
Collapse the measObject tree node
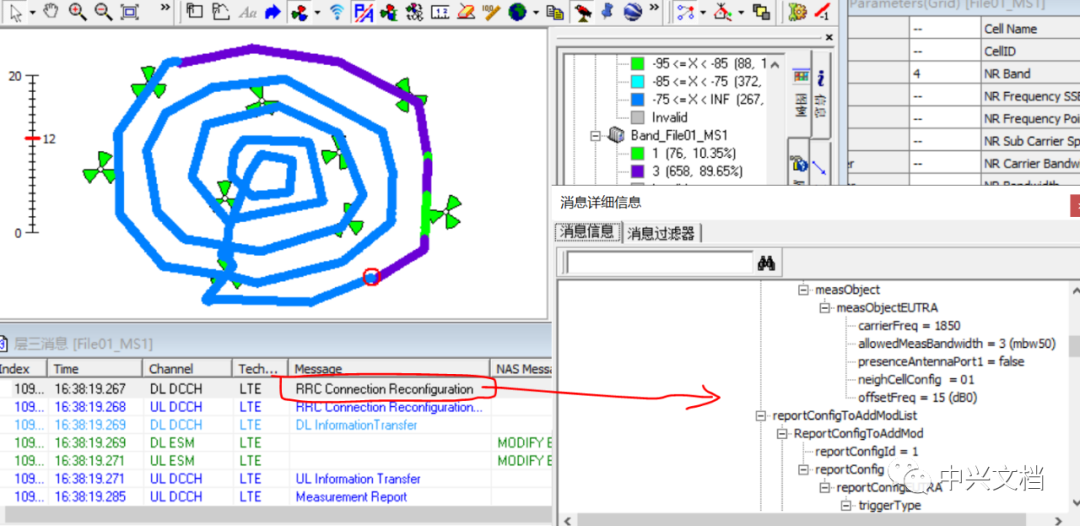coord(803,290)
